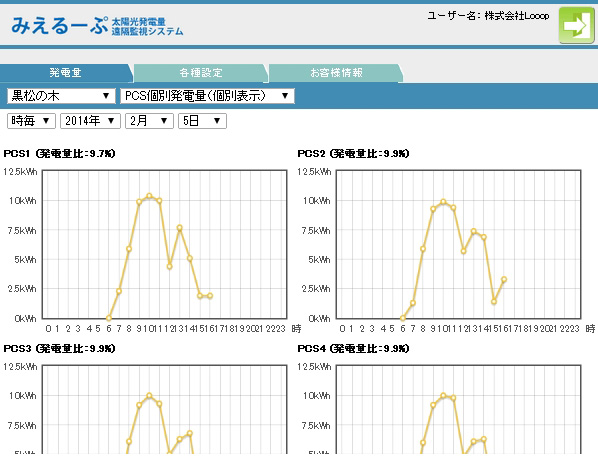Open the お客様情報 tab
The image size is (598, 466).
[336, 72]
